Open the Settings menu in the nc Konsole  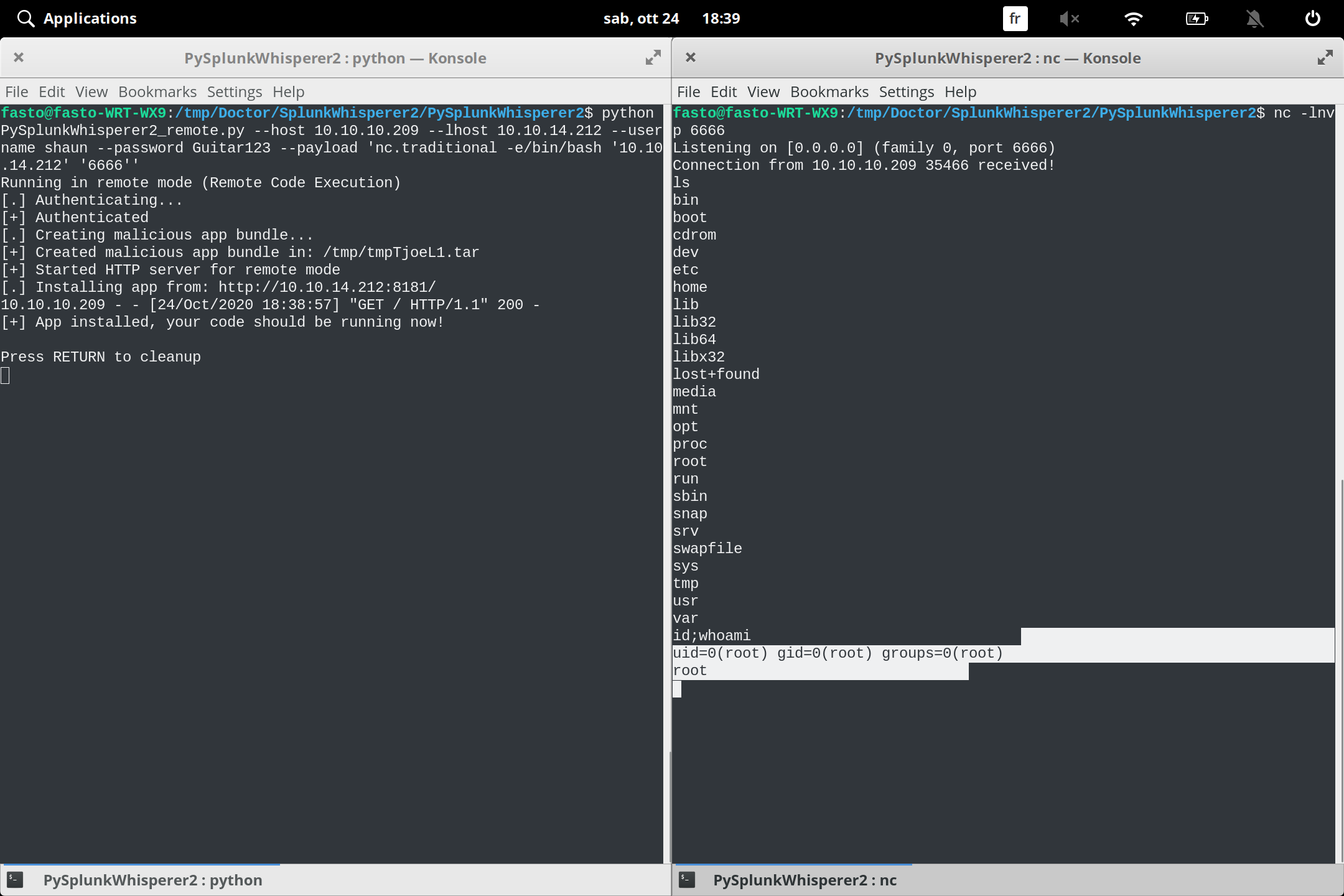[906, 91]
